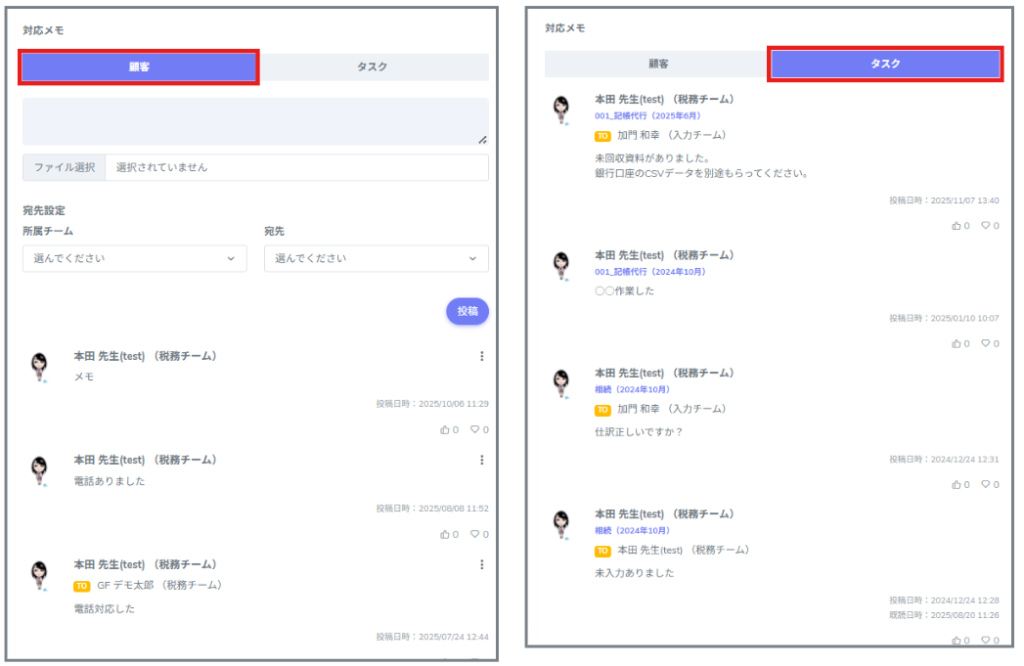The width and height of the screenshot is (1024, 666).
Task: Click the memo text input area
Action: point(255,121)
